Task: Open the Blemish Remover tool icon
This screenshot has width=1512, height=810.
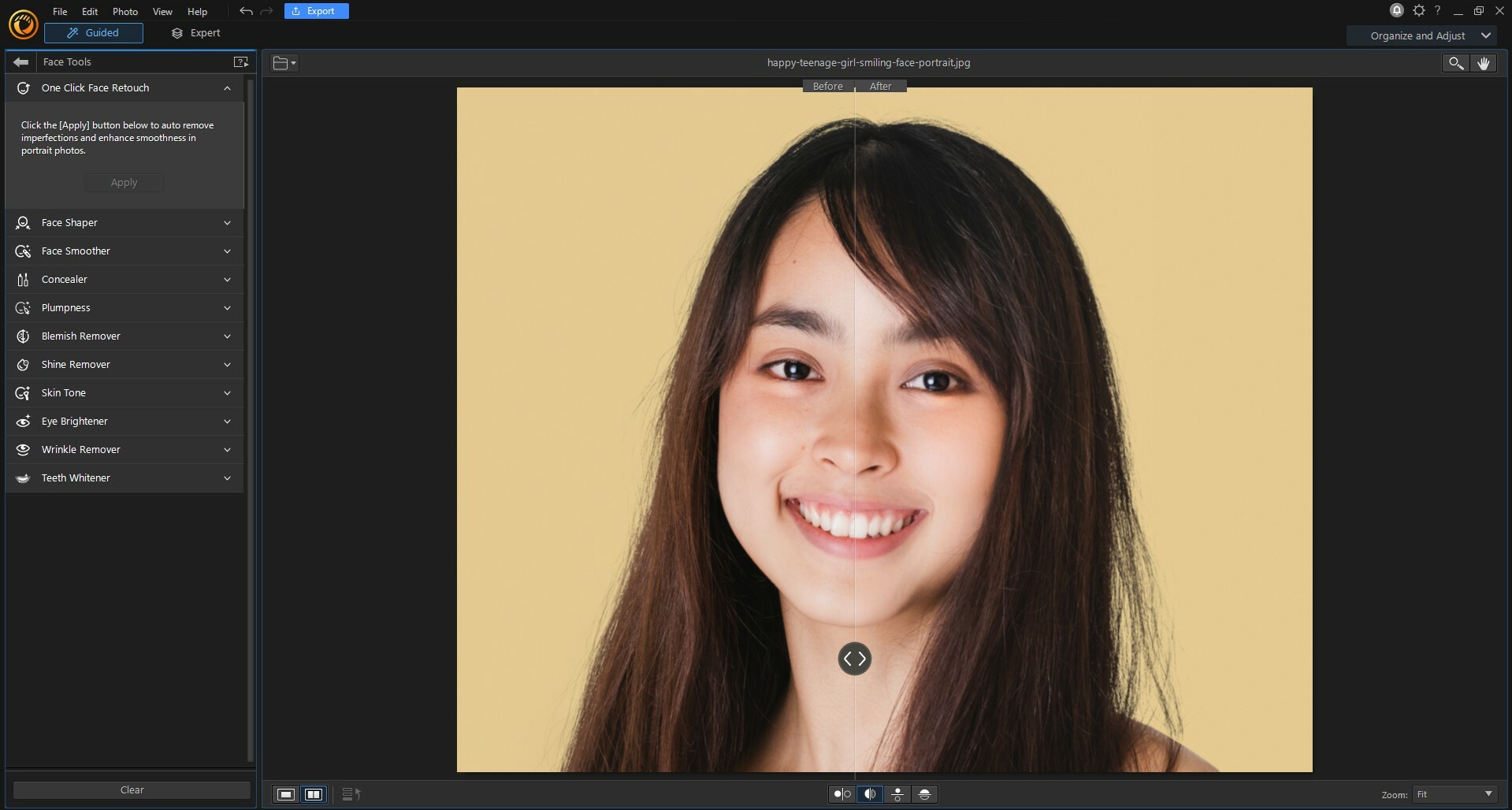Action: 22,336
